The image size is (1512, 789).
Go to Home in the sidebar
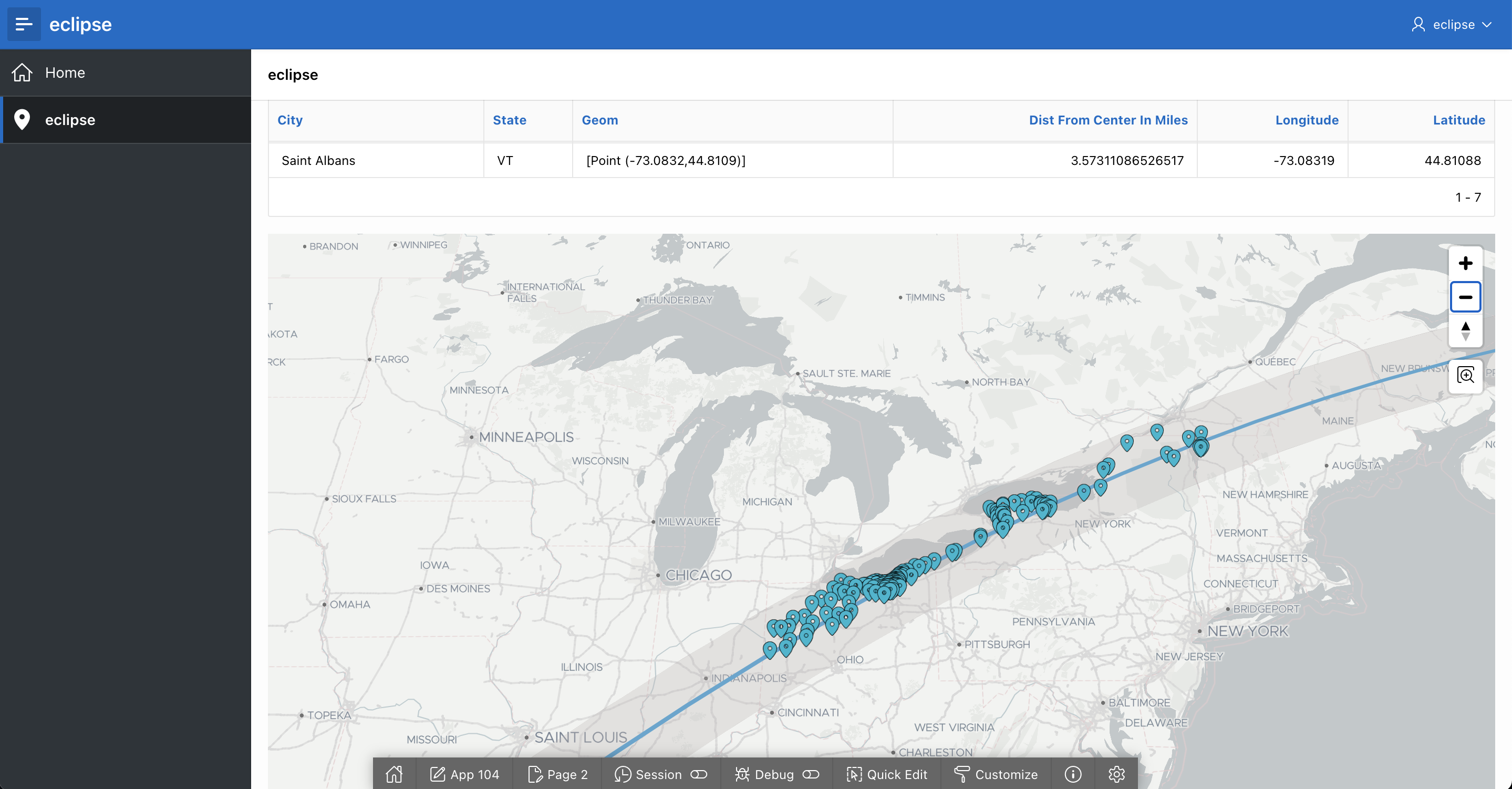click(x=65, y=73)
